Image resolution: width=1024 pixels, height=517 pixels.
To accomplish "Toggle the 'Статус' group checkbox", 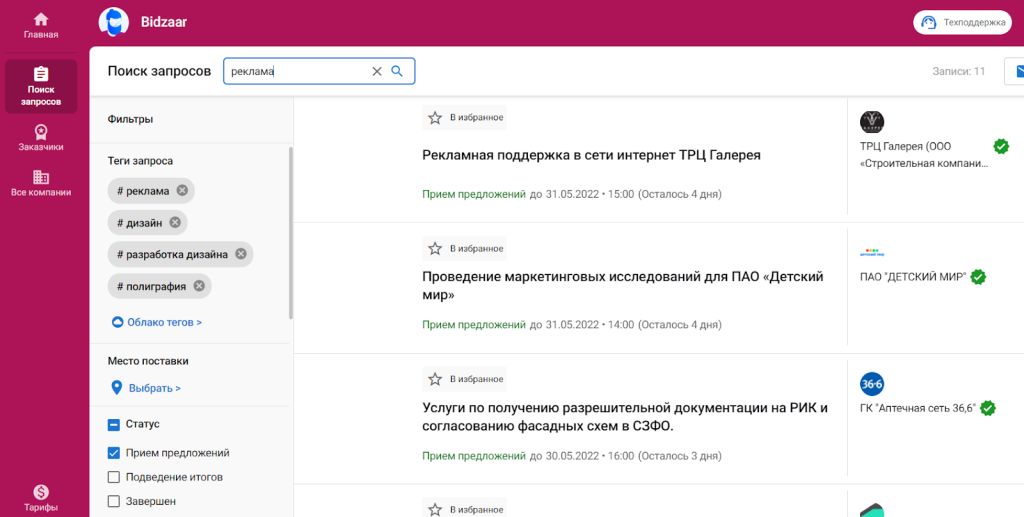I will (114, 425).
